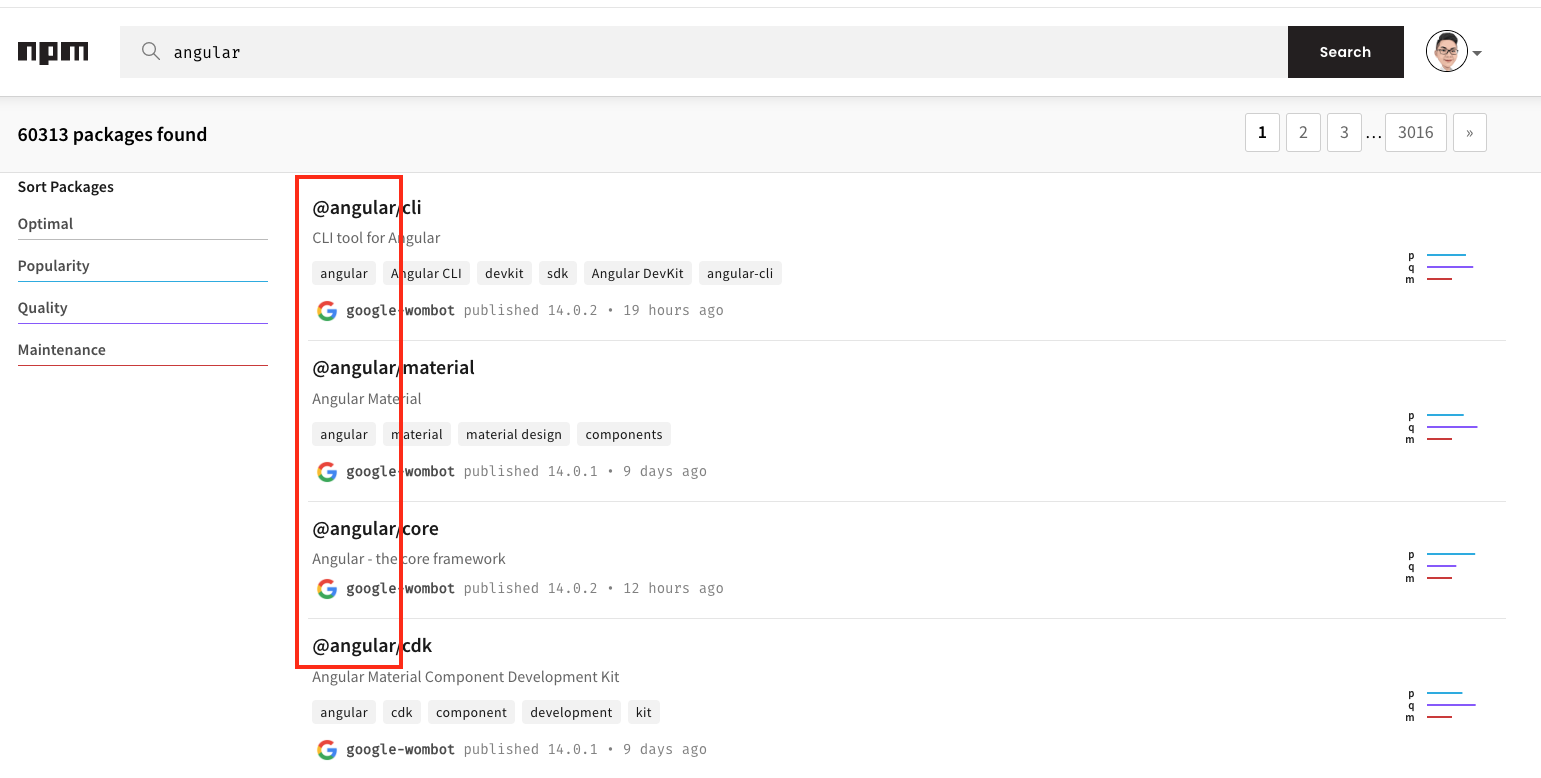Click the components keyword tag
Screen dimensions: 1541x778
624,434
